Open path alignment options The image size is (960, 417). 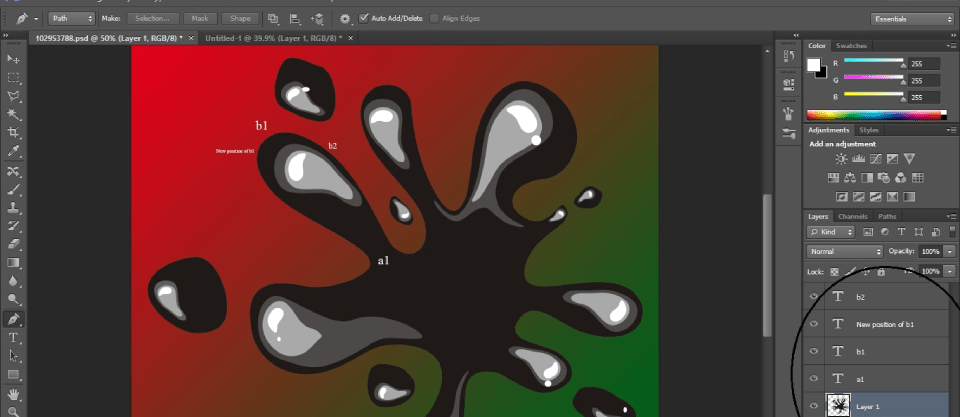(295, 19)
